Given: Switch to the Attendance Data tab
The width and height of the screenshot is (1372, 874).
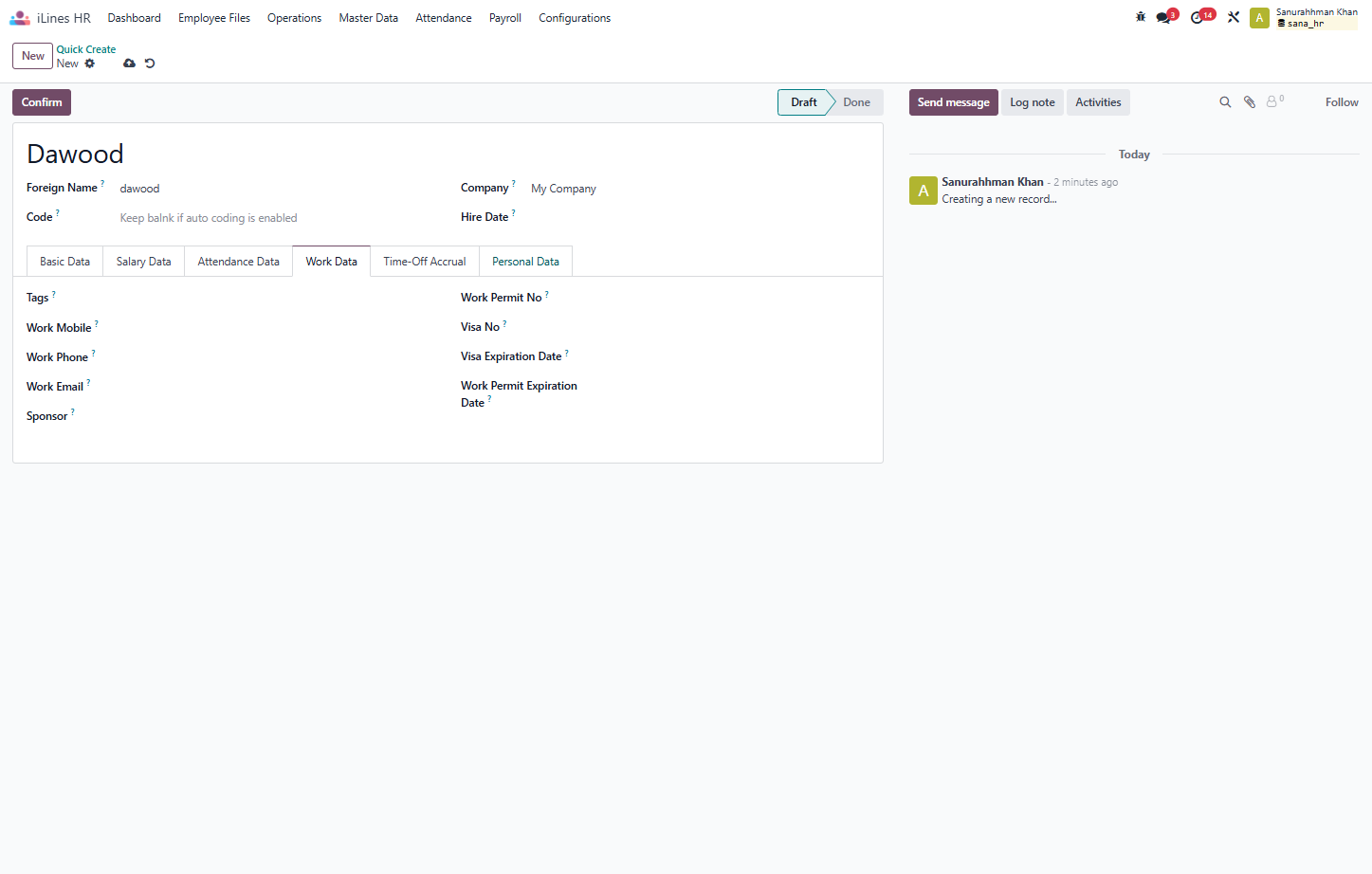Looking at the screenshot, I should (x=238, y=262).
